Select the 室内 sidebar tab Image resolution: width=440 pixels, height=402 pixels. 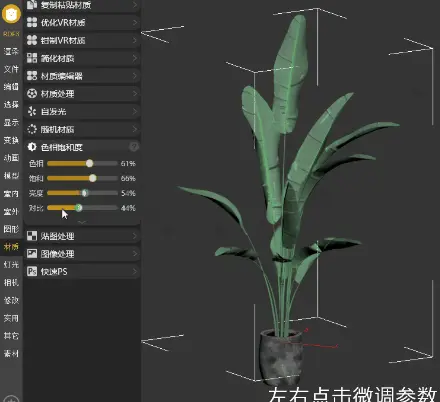pyautogui.click(x=11, y=194)
